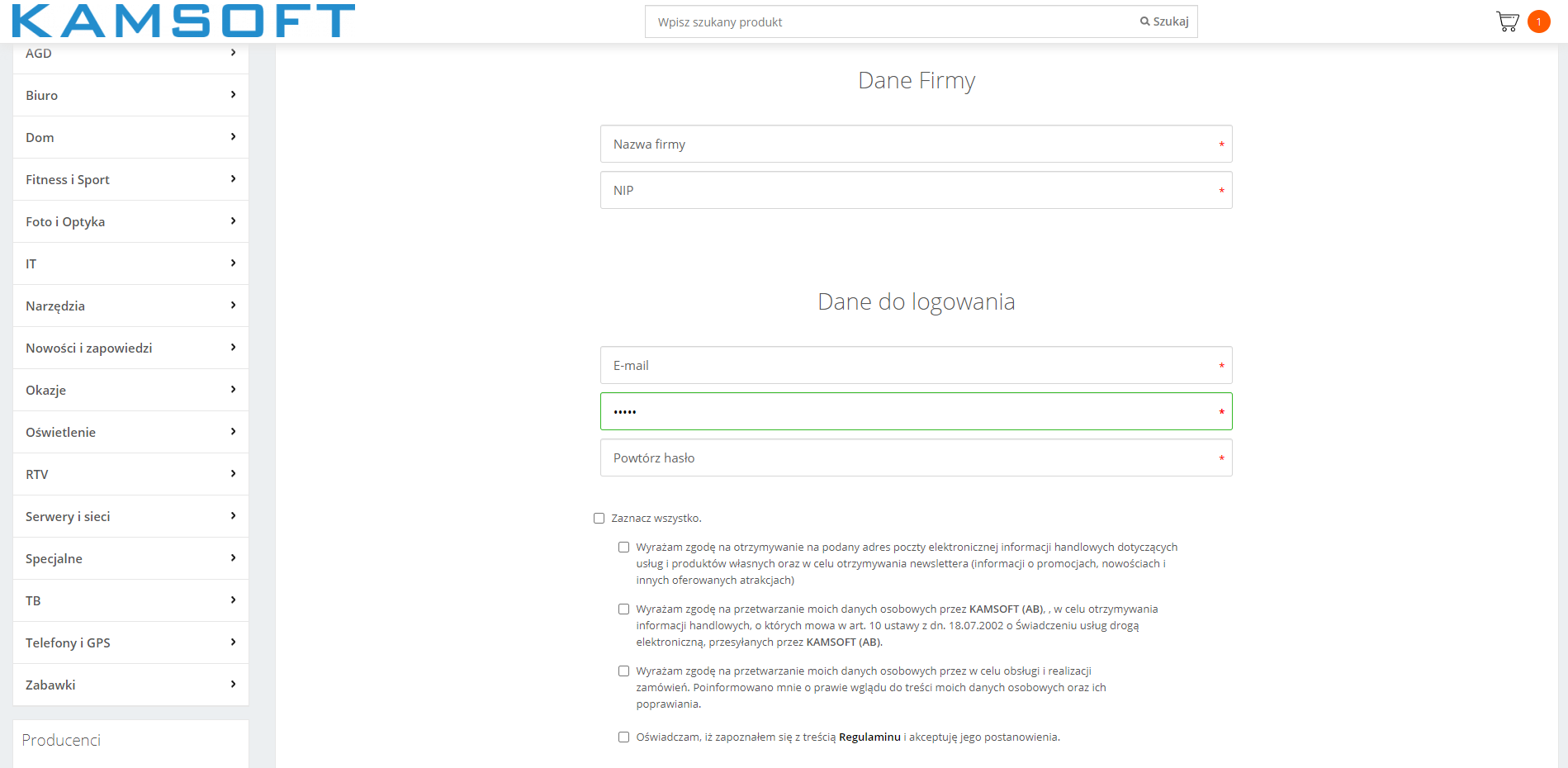This screenshot has height=768, width=1568.
Task: Expand the IT category chevron
Action: pyautogui.click(x=234, y=263)
